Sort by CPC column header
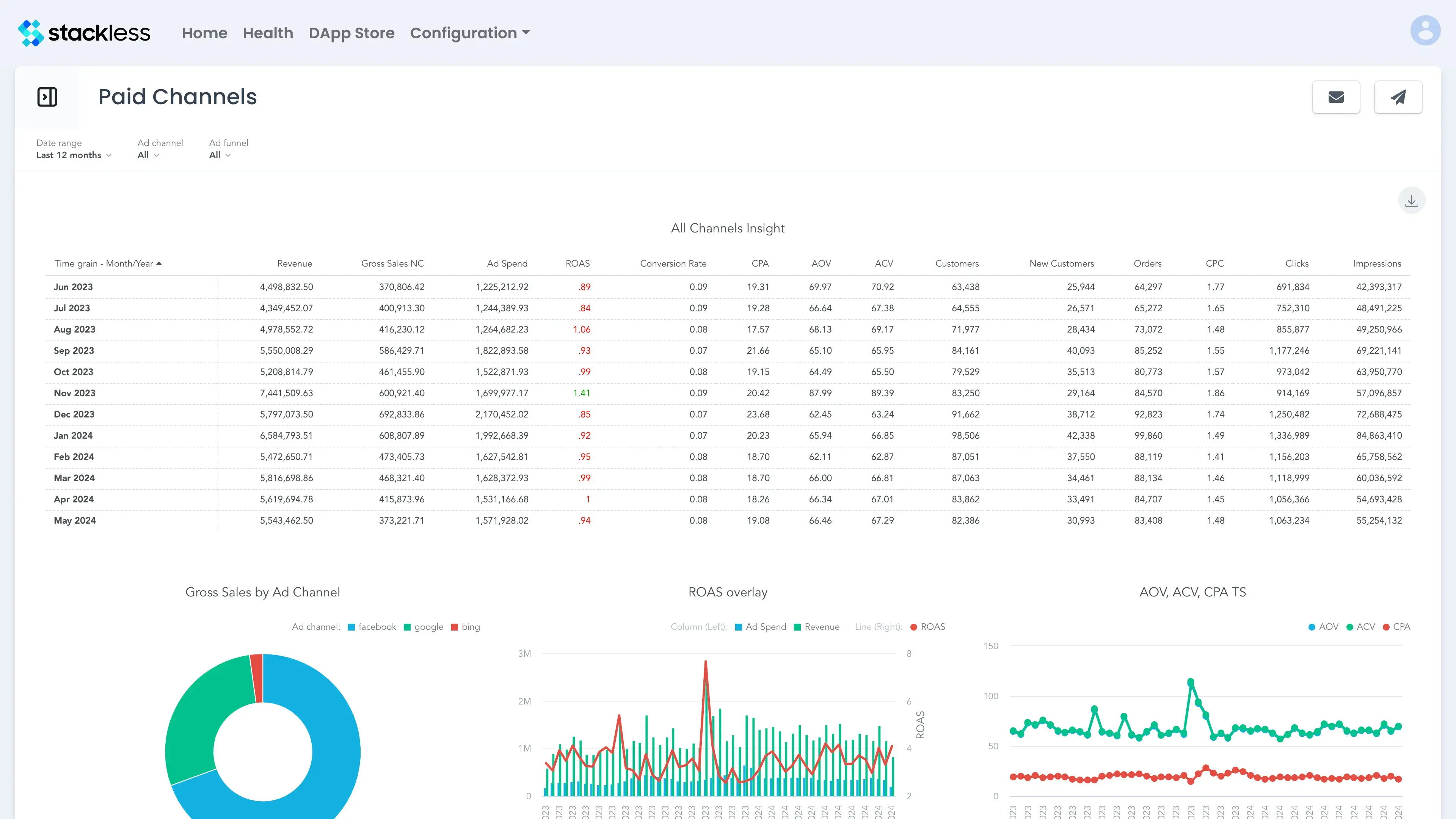The image size is (1456, 819). pos(1214,264)
